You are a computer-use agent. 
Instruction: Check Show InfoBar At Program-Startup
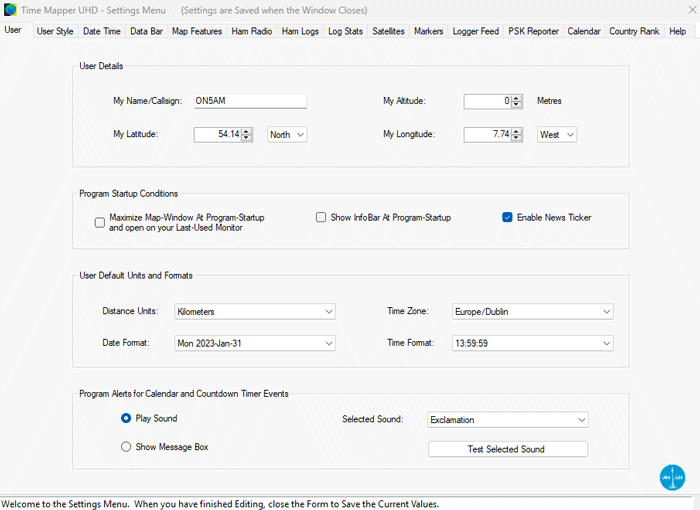pyautogui.click(x=321, y=217)
